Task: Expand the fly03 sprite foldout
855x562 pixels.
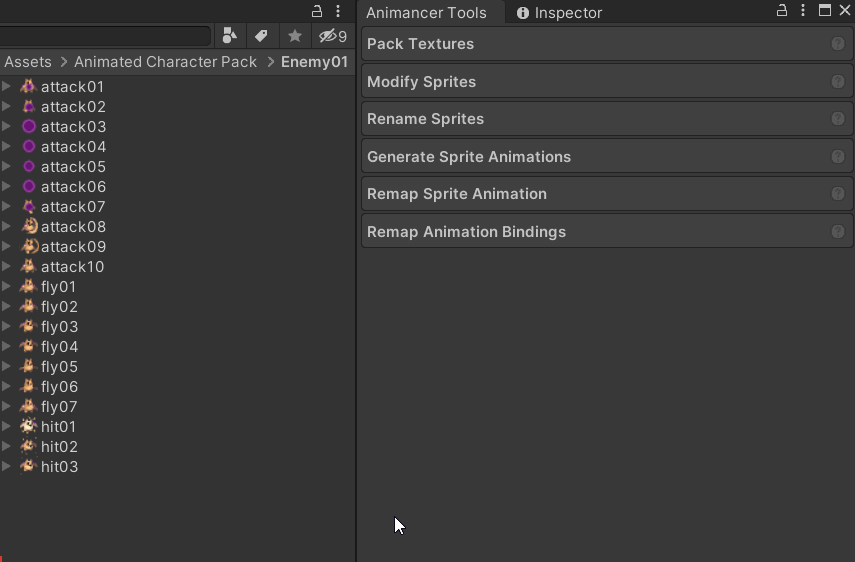Action: (x=7, y=326)
